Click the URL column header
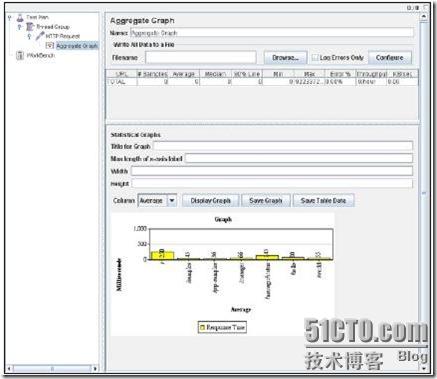Viewport: 437px width, 379px height. click(122, 74)
